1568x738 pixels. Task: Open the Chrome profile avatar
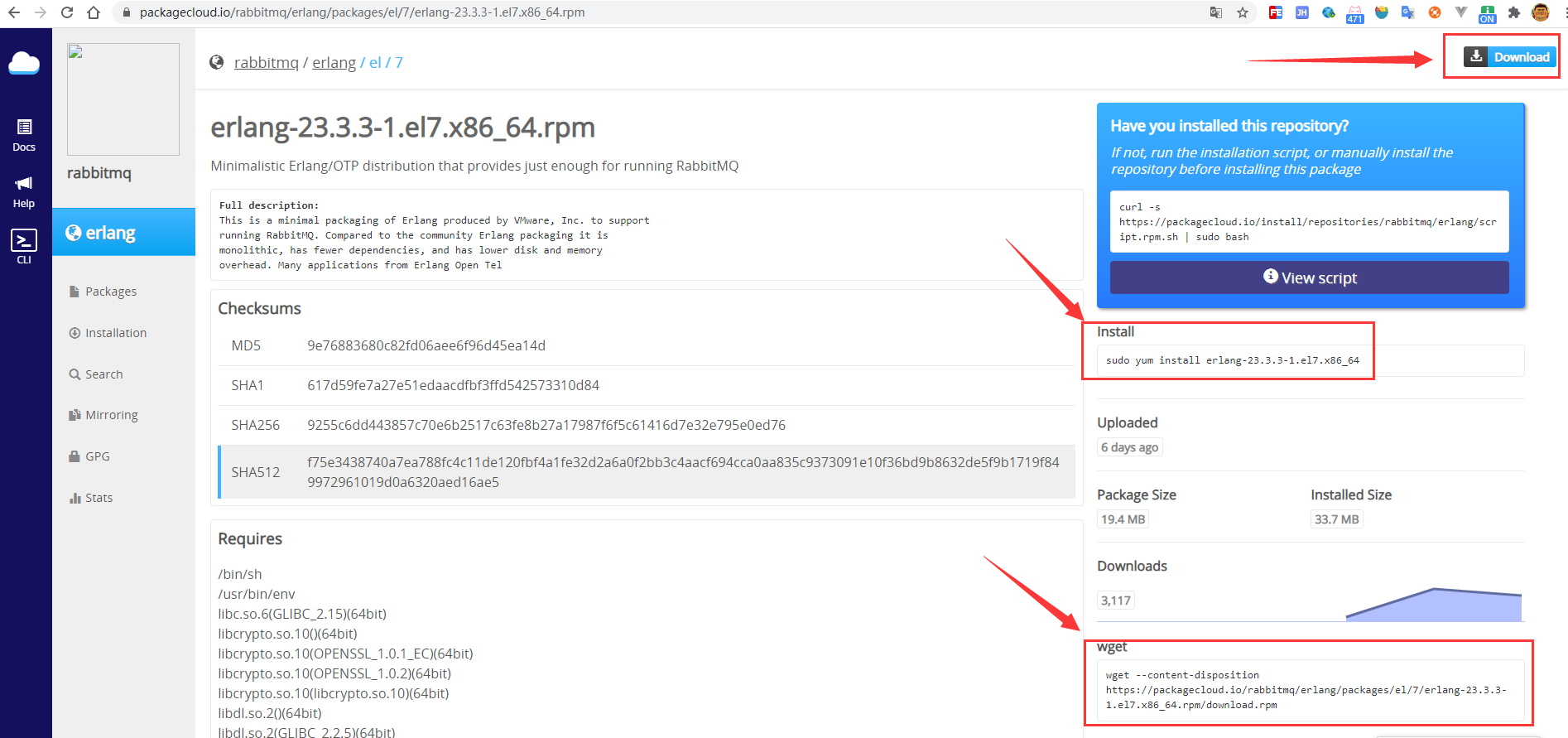pyautogui.click(x=1541, y=12)
